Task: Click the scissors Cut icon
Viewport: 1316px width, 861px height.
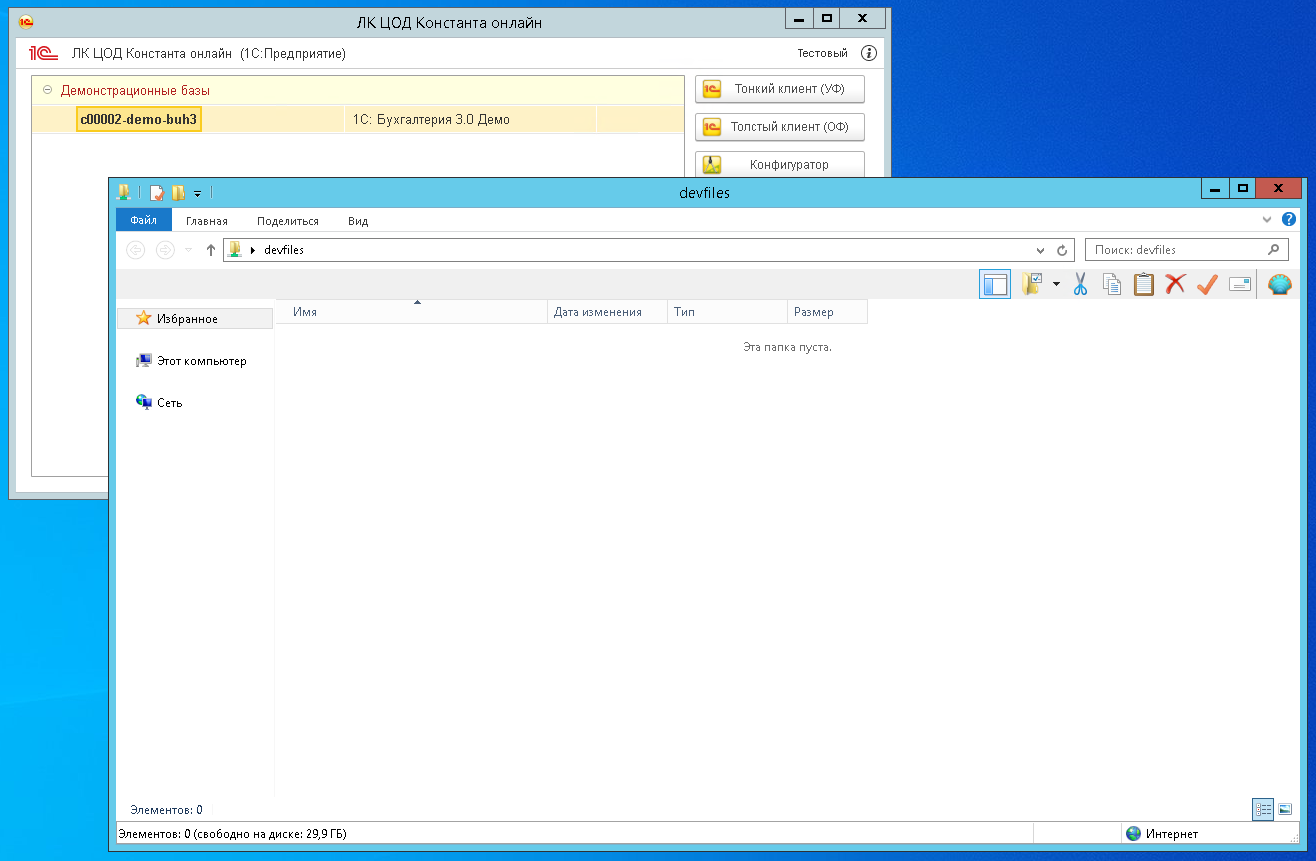Action: [x=1080, y=285]
